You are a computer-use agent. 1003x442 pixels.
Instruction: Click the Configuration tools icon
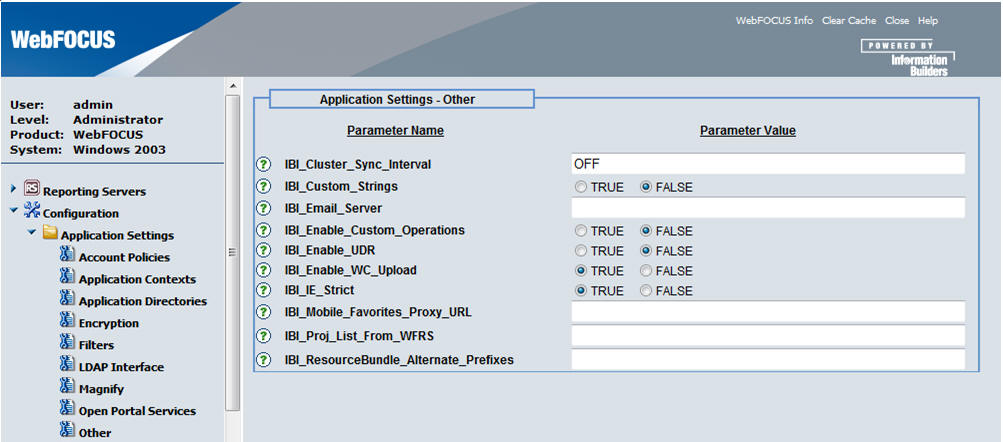(x=32, y=210)
